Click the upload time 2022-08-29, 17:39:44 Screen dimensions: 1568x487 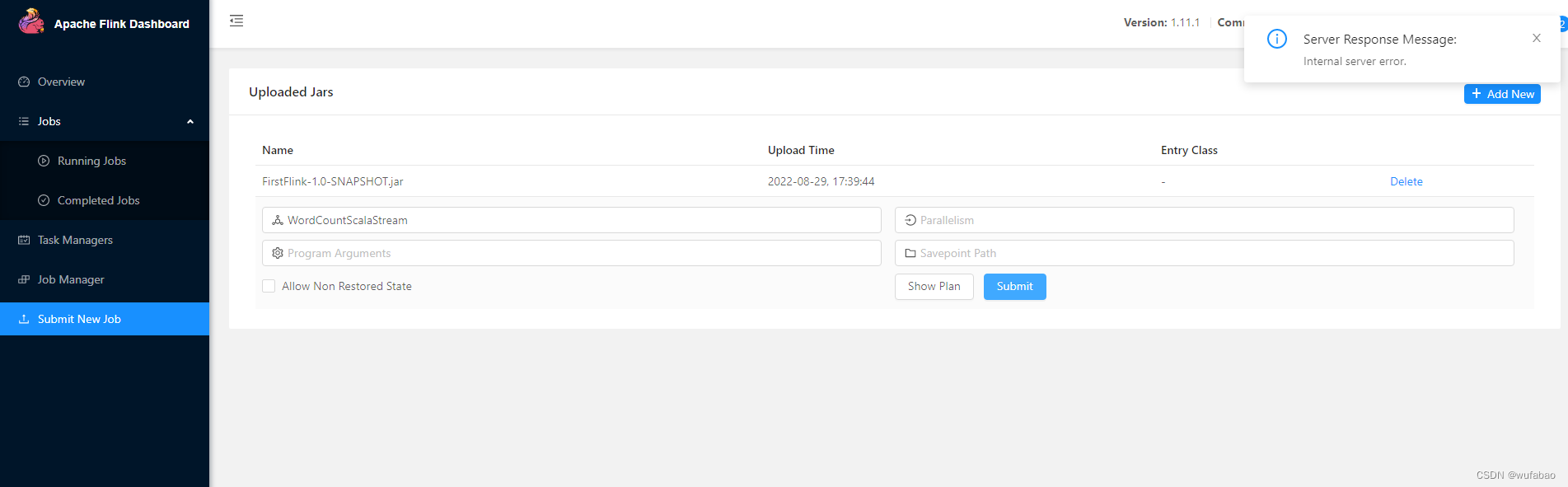(x=821, y=181)
